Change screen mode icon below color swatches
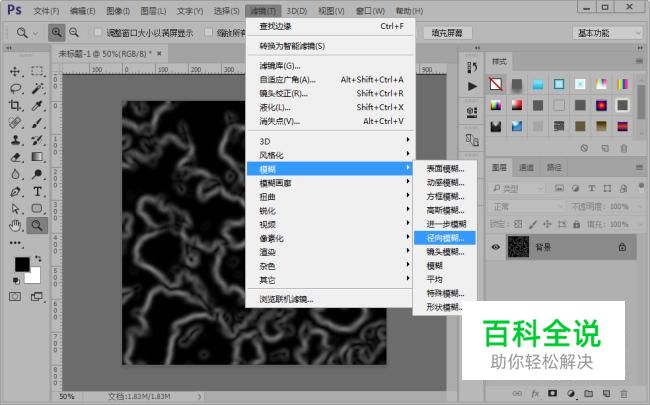This screenshot has height=405, width=650. tap(37, 296)
